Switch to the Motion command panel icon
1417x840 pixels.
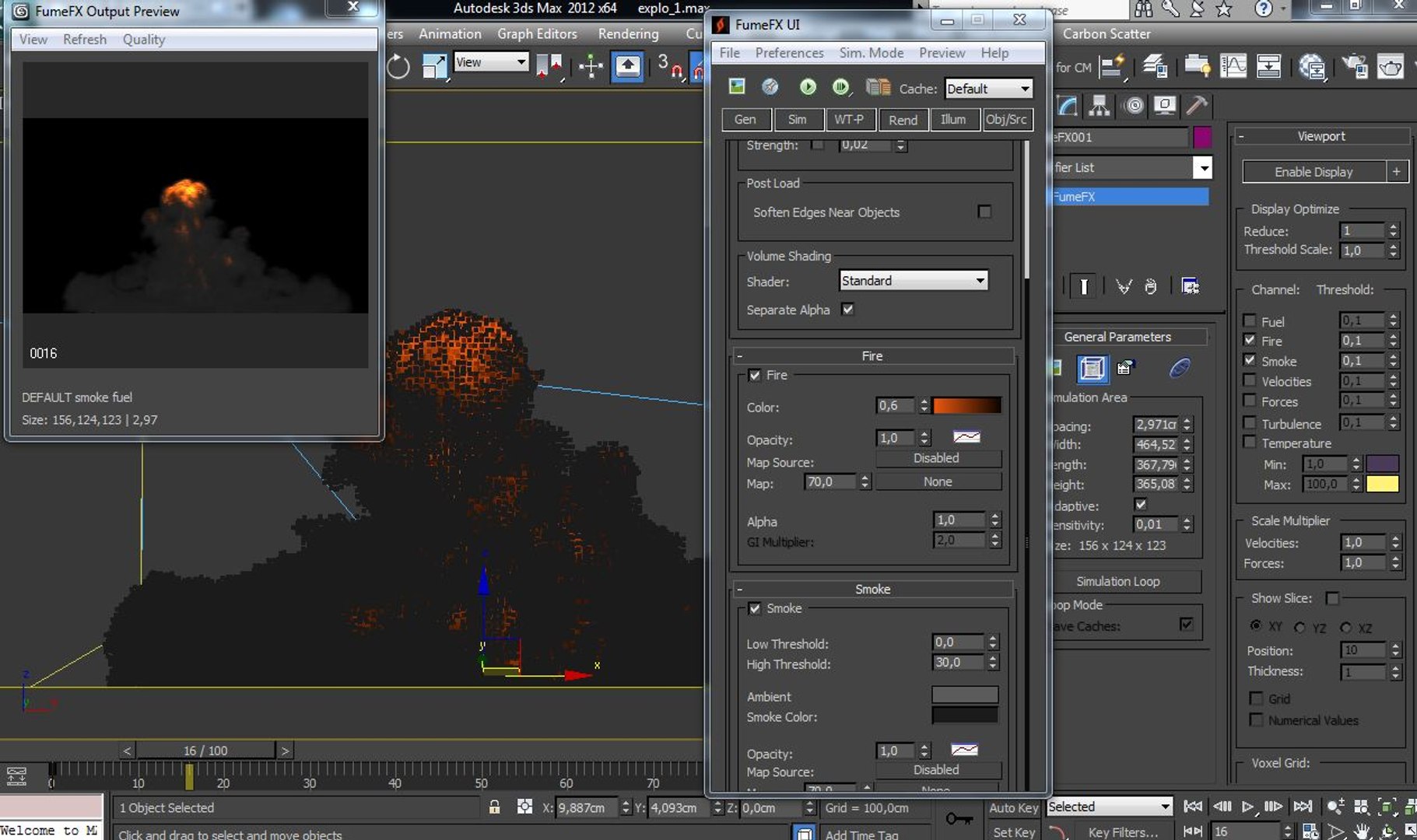1134,105
